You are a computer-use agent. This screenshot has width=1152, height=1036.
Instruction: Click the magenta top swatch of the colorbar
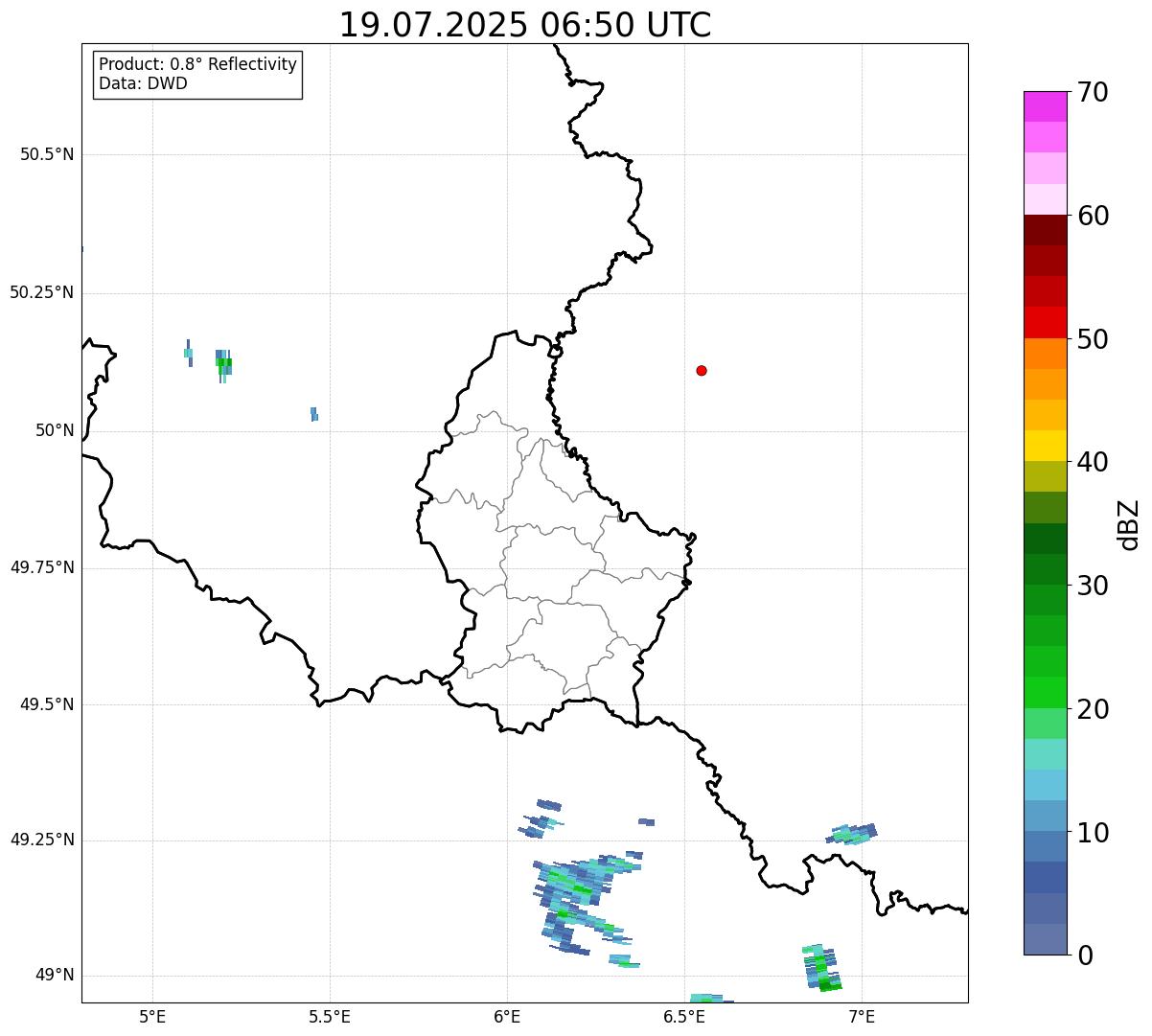coord(1045,106)
